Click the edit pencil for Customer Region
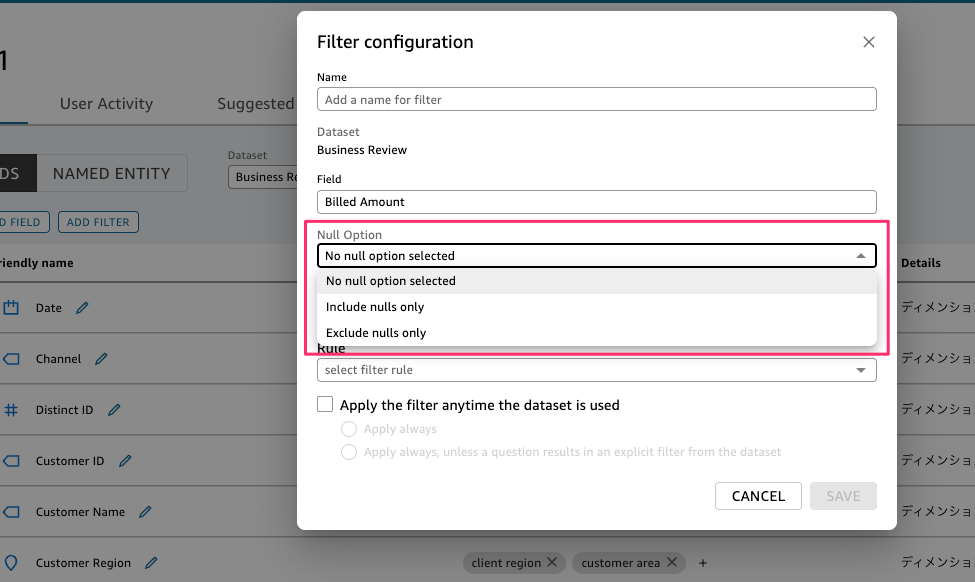Image resolution: width=975 pixels, height=582 pixels. tap(151, 563)
